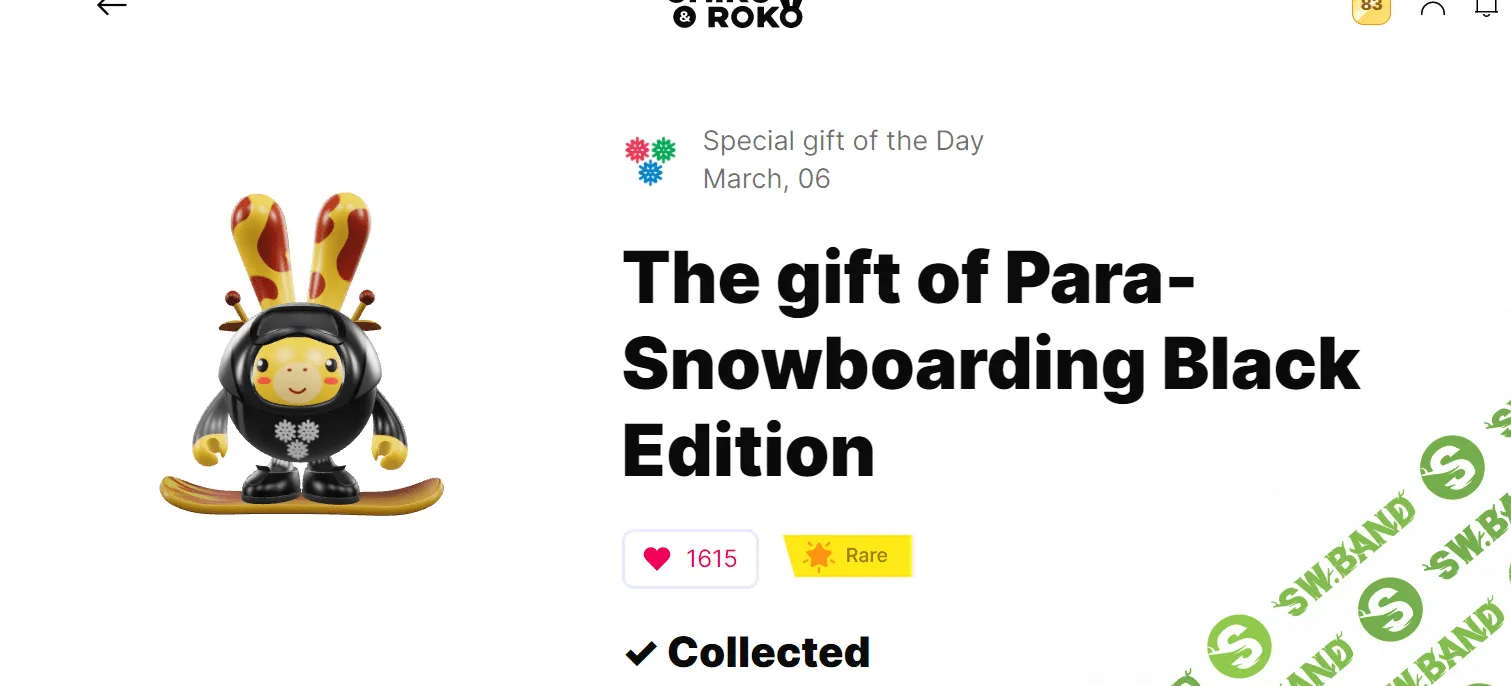
Task: Open the user profile icon
Action: [x=1433, y=9]
